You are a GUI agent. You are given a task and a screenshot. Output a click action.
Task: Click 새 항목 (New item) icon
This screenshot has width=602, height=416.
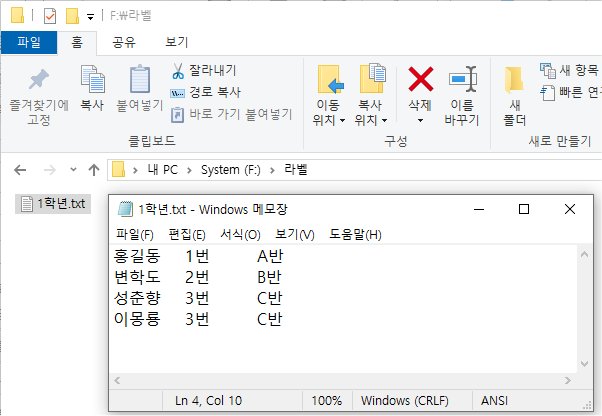pyautogui.click(x=547, y=71)
